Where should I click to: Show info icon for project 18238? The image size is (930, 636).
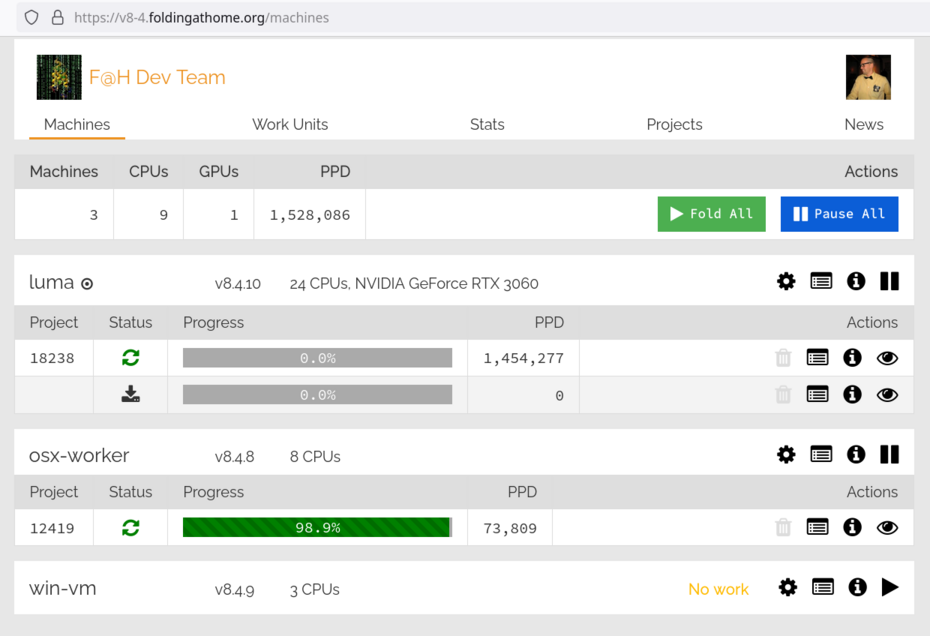pyautogui.click(x=852, y=358)
